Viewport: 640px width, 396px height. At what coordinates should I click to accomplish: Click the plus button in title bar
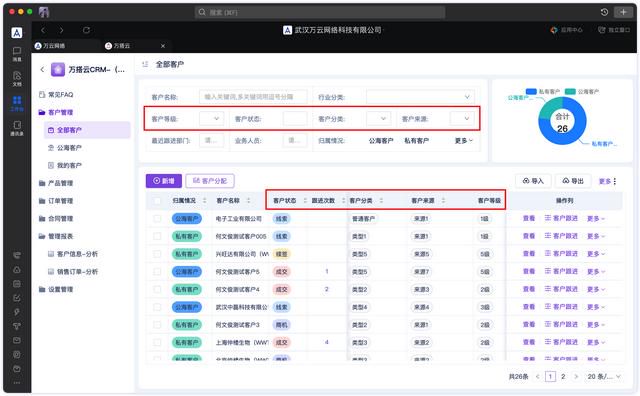[623, 12]
